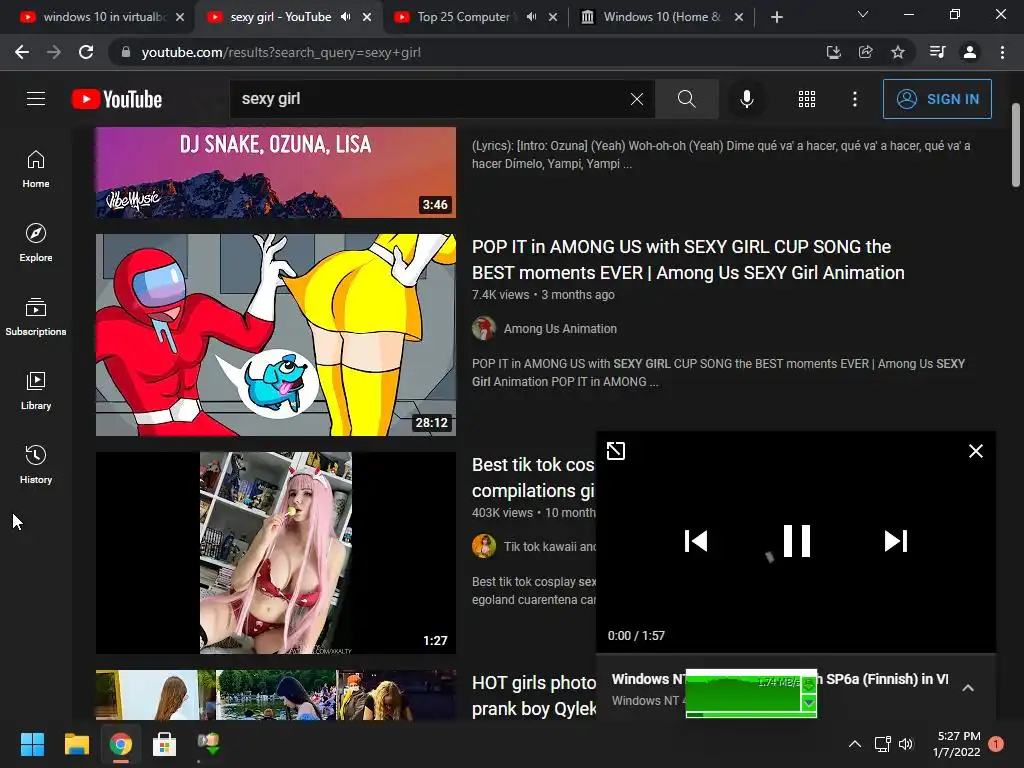Open the YouTube hamburger guide menu
The height and width of the screenshot is (768, 1024).
click(36, 99)
